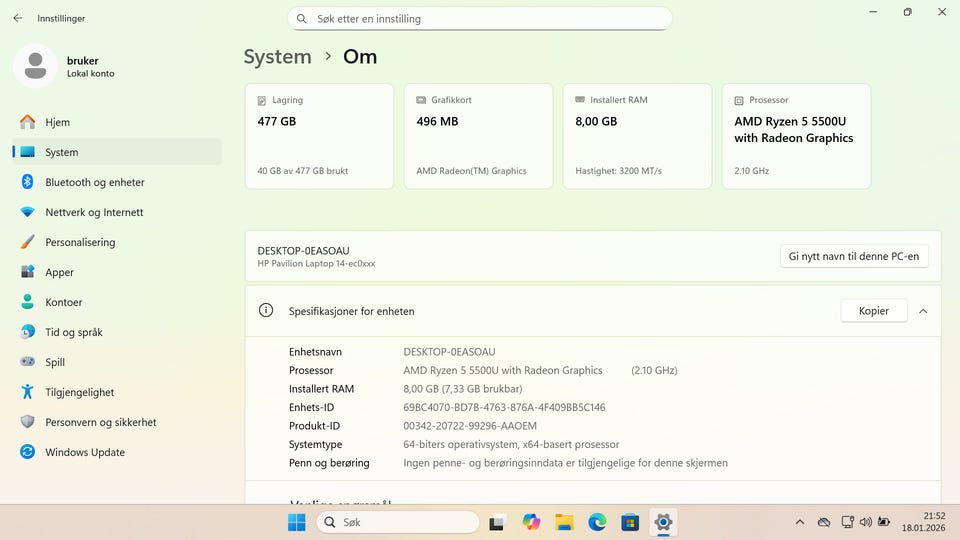
Task: Click the Settings gear on the taskbar
Action: [x=663, y=522]
